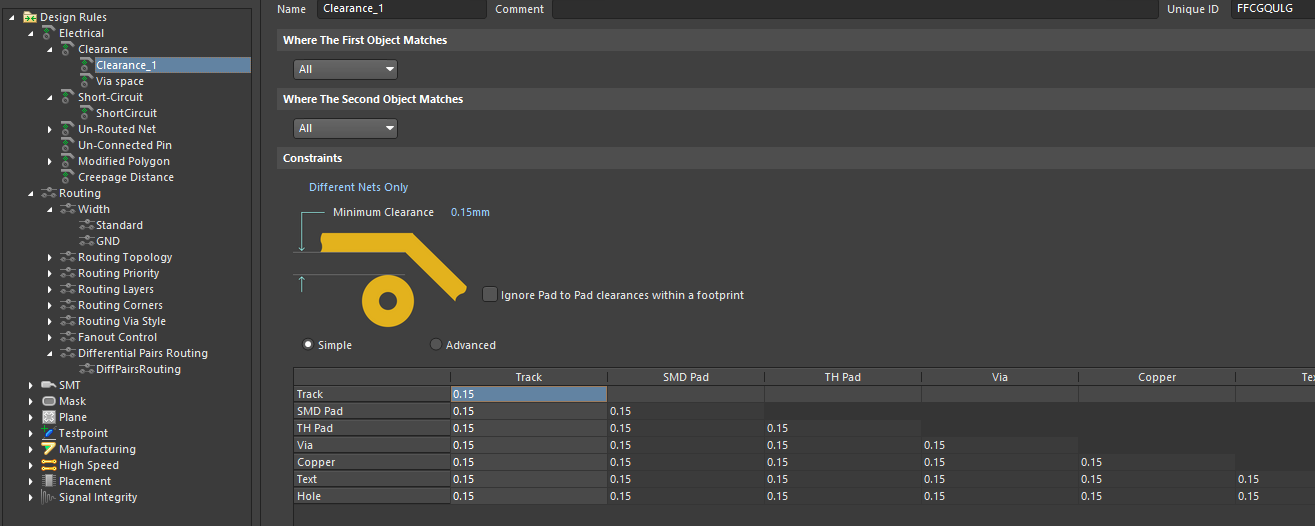Click the Manufacturing rules icon
Screen dimensions: 1315x526
point(48,449)
